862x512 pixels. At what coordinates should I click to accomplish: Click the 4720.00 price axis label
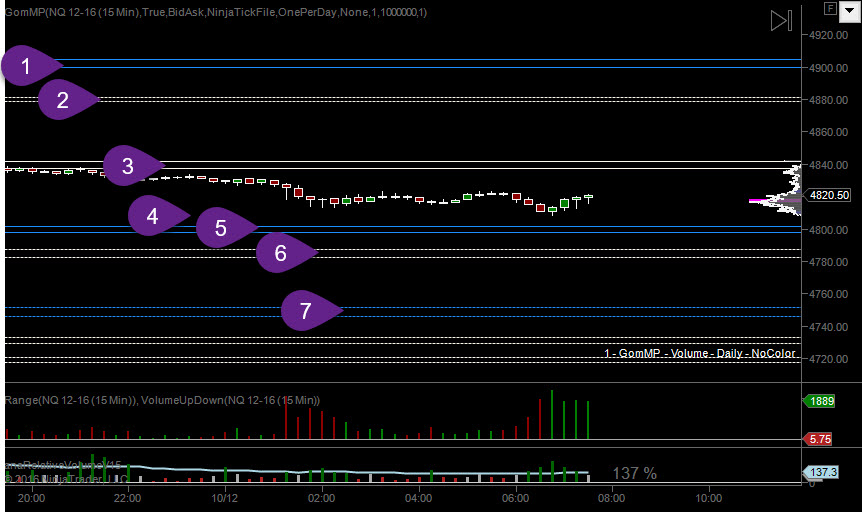tap(828, 359)
